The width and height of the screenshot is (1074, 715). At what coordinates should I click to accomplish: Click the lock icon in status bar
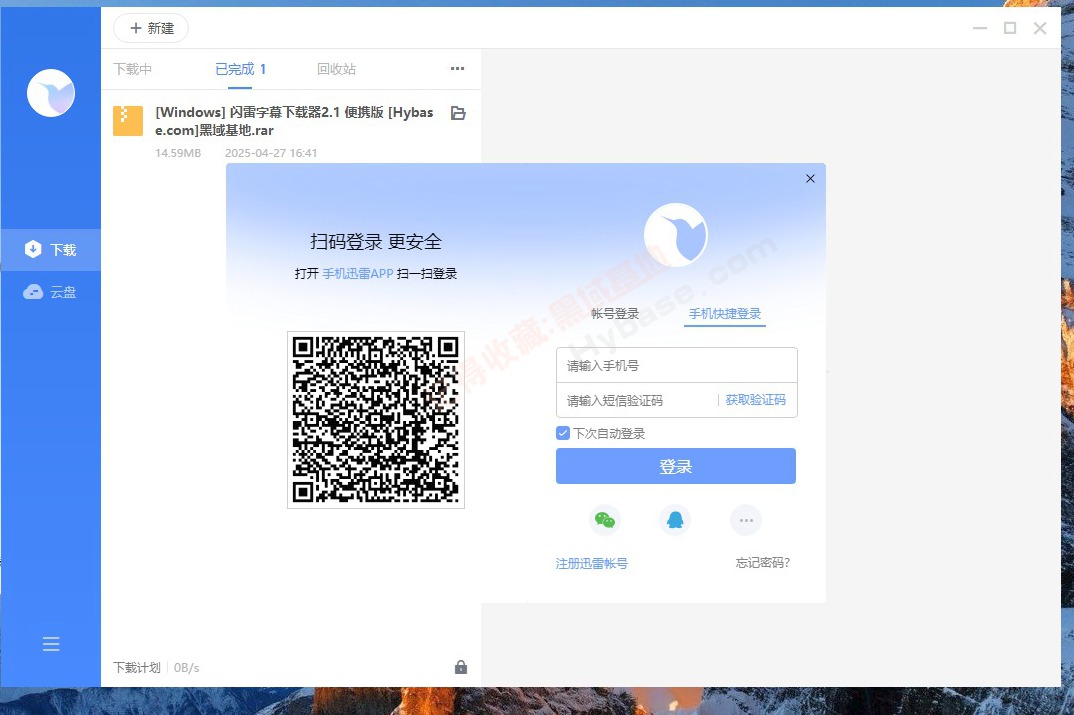click(461, 667)
